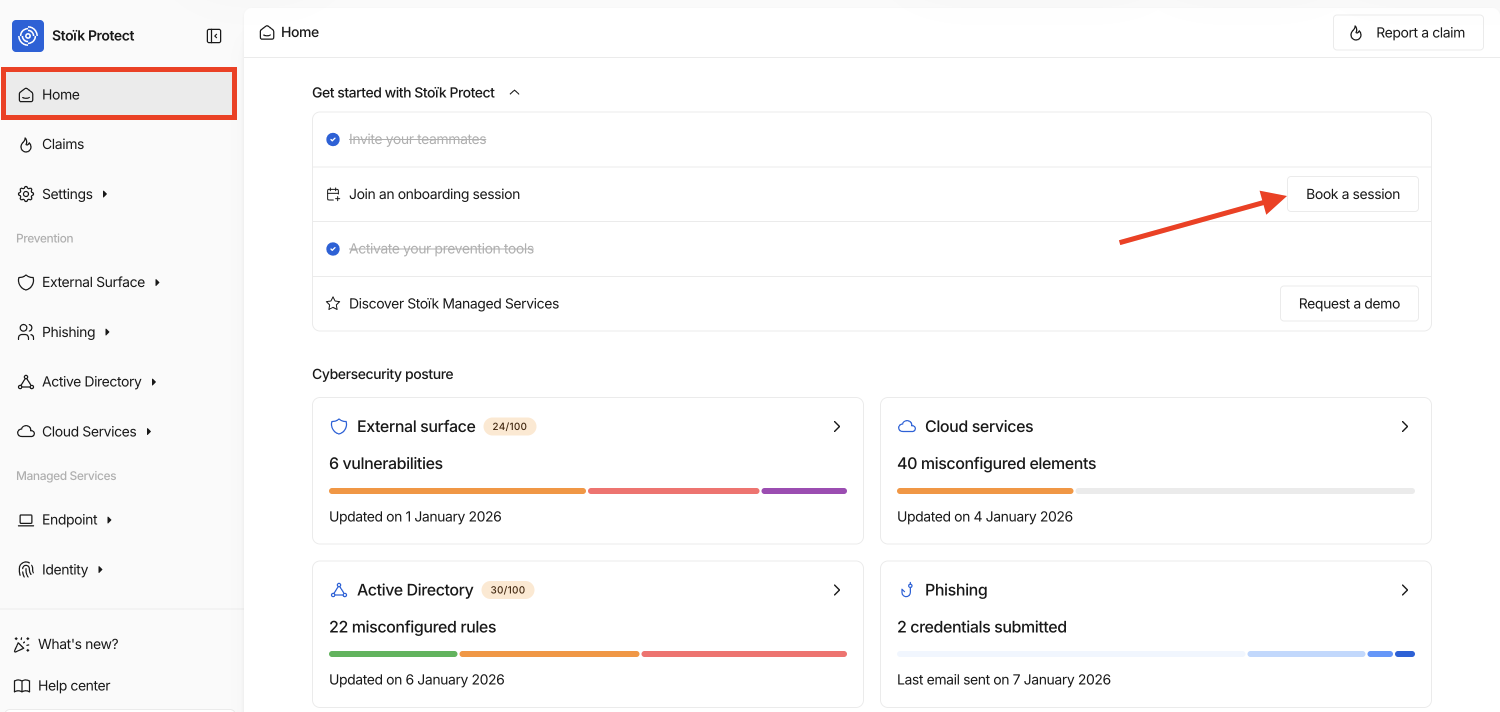Image resolution: width=1500 pixels, height=712 pixels.
Task: Click the External surface vulnerabilities severity bar
Action: tap(588, 491)
